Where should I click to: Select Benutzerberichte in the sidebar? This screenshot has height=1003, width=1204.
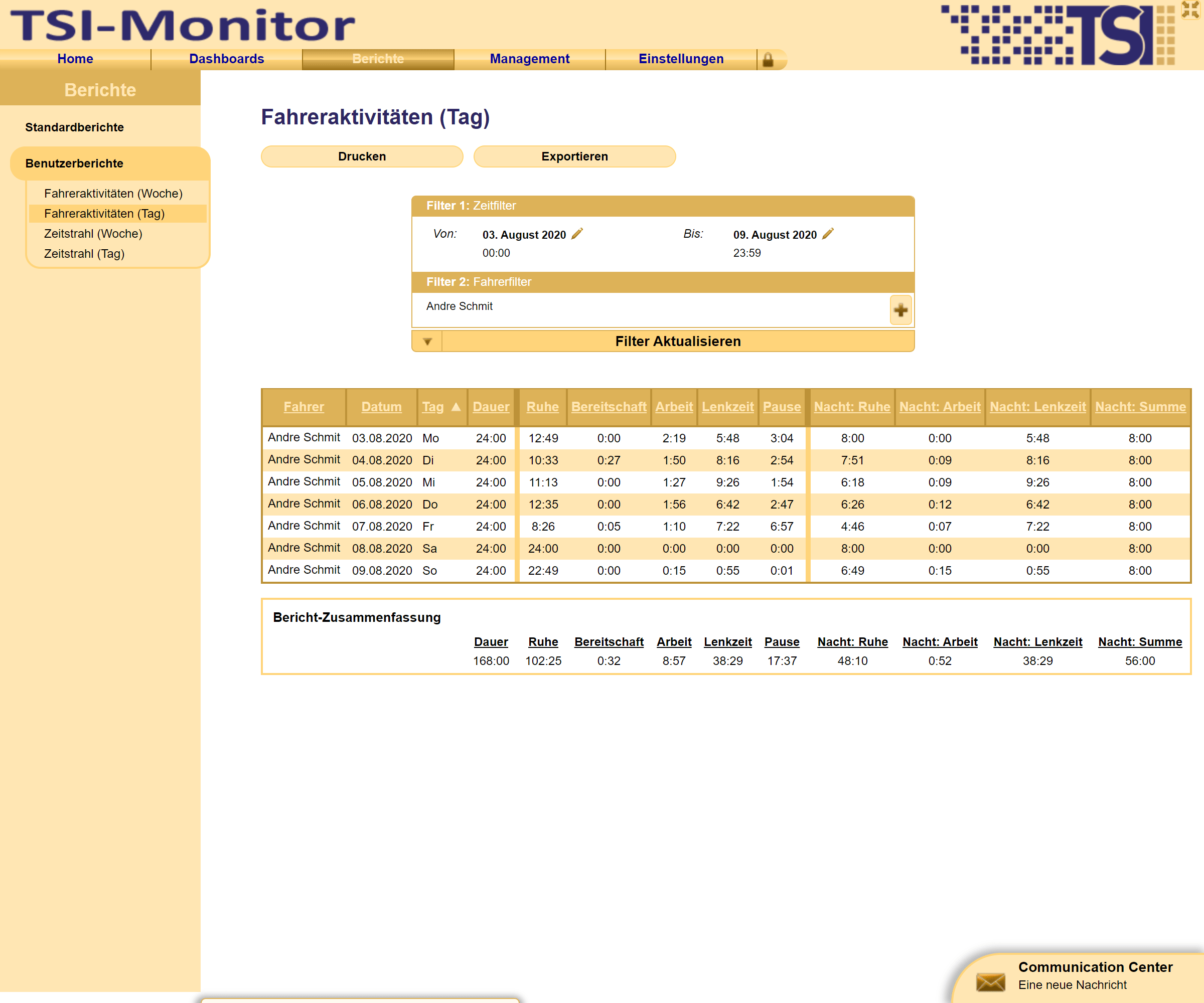pyautogui.click(x=75, y=163)
